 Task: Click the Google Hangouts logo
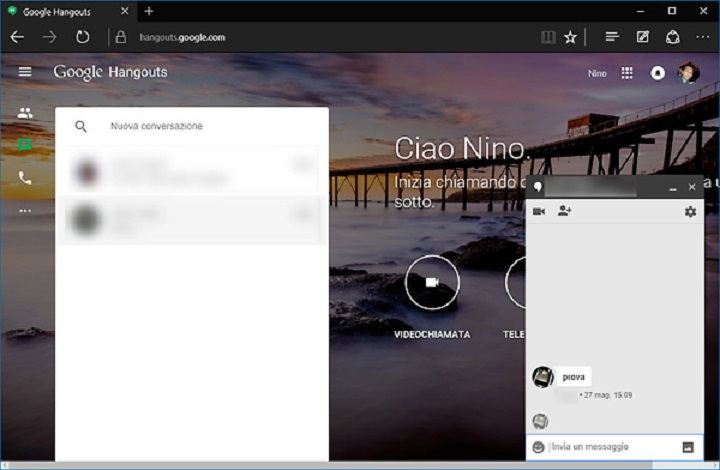point(110,73)
